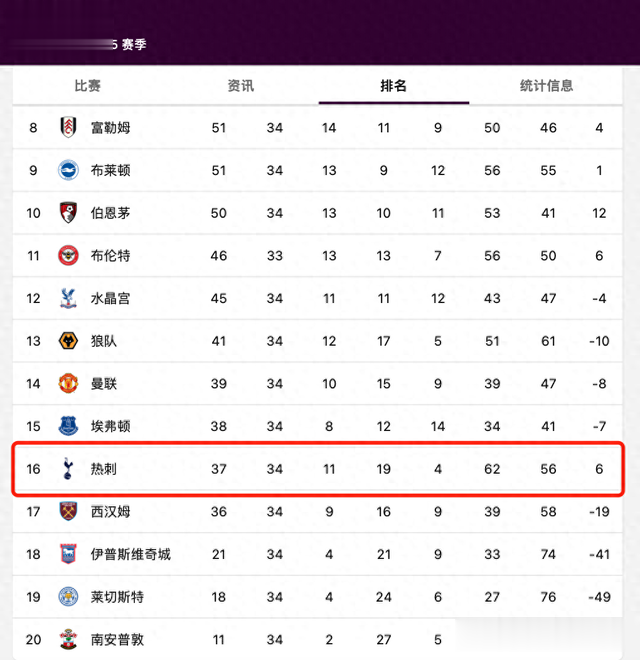Screen dimensions: 640x660
Task: Click the Wolves club crest icon
Action: (68, 341)
